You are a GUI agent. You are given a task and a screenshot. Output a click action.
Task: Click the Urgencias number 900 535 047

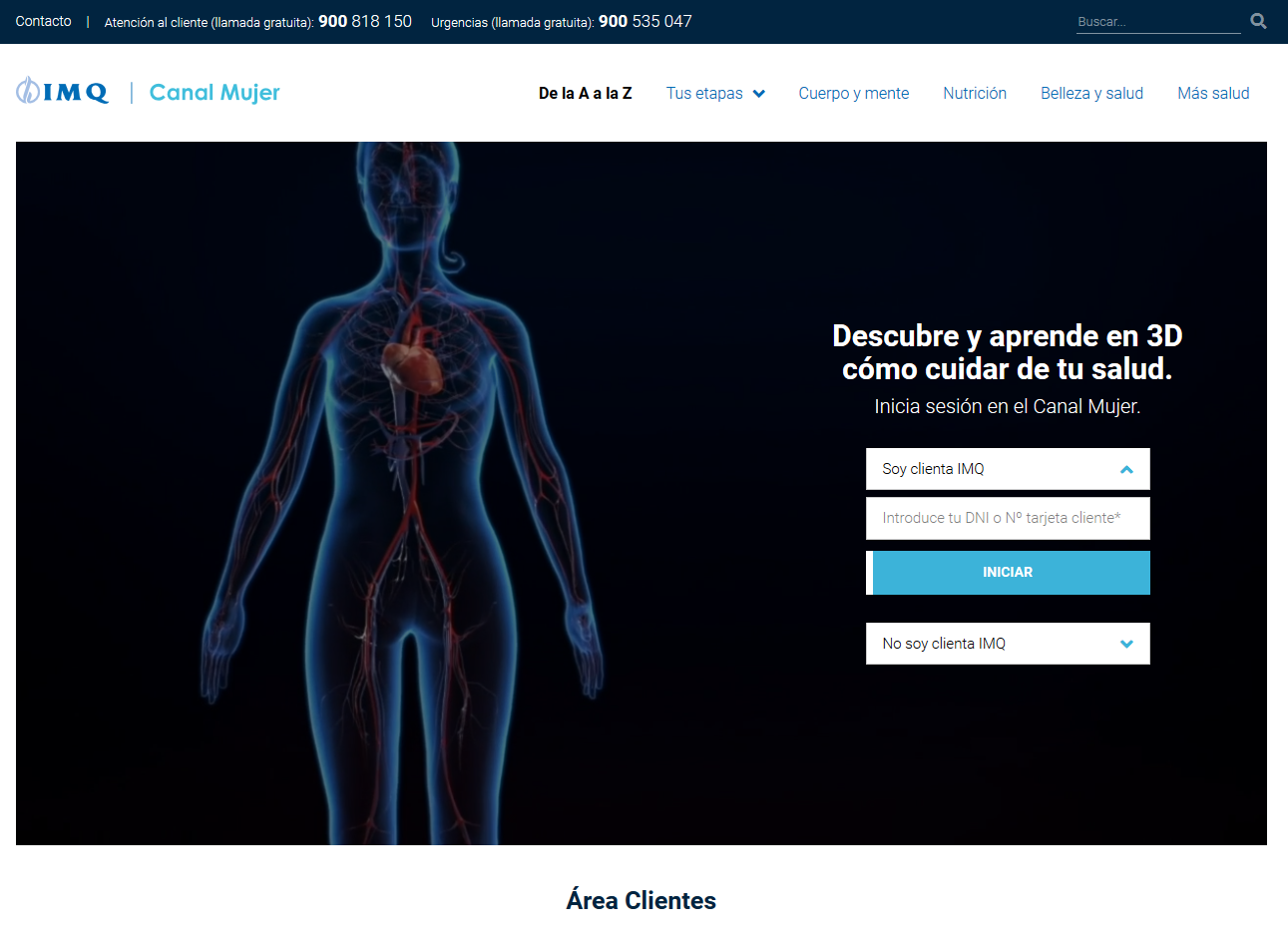(644, 21)
